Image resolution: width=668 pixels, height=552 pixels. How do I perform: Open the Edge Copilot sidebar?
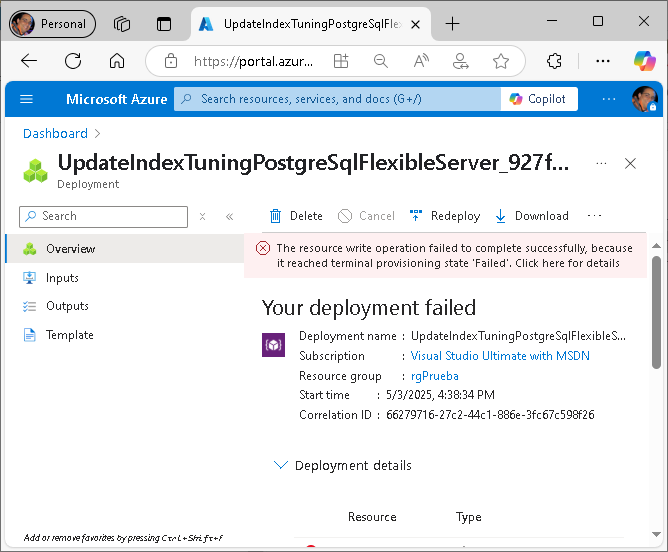644,60
